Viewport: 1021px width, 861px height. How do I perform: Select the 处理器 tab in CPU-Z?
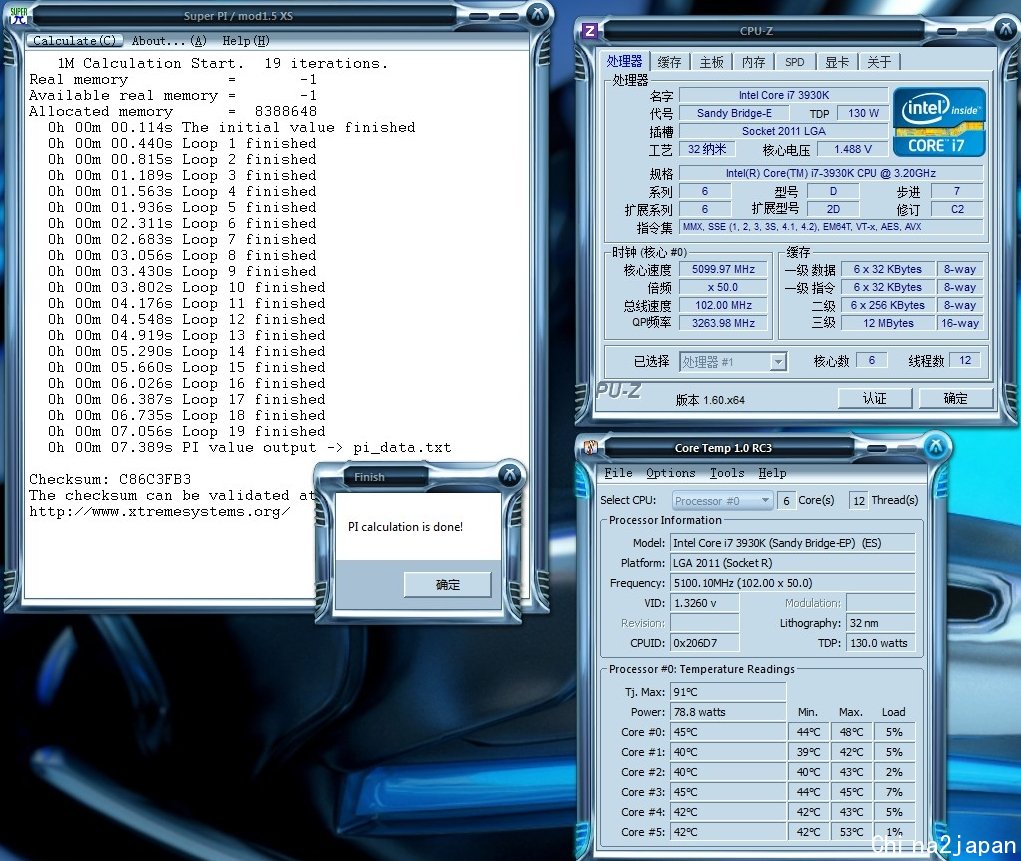624,61
